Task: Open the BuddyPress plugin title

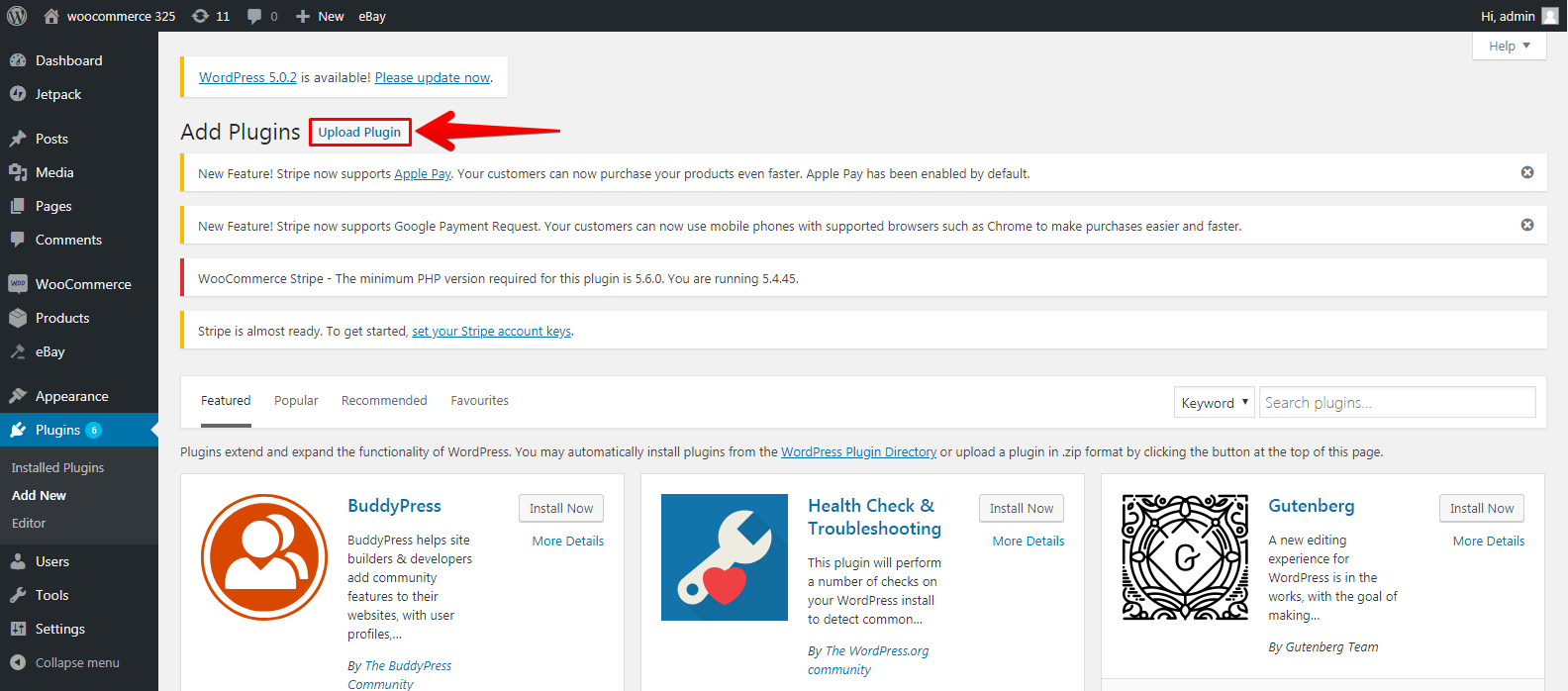Action: tap(394, 506)
